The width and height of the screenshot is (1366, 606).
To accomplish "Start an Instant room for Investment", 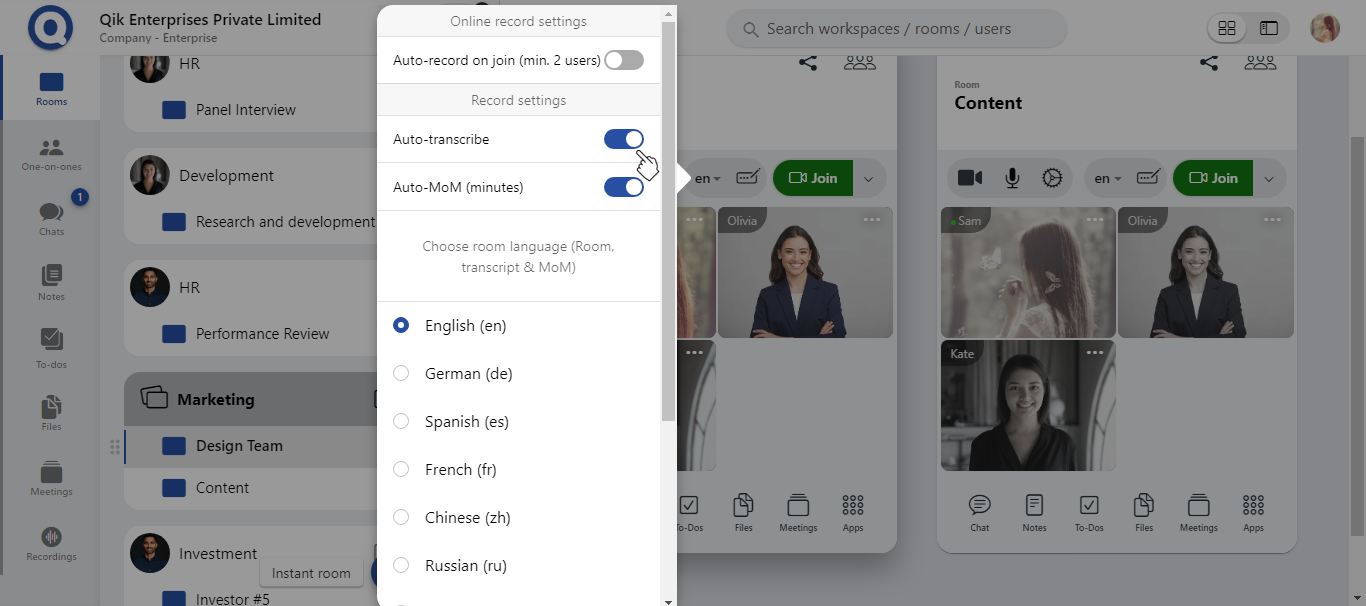I will pyautogui.click(x=311, y=573).
